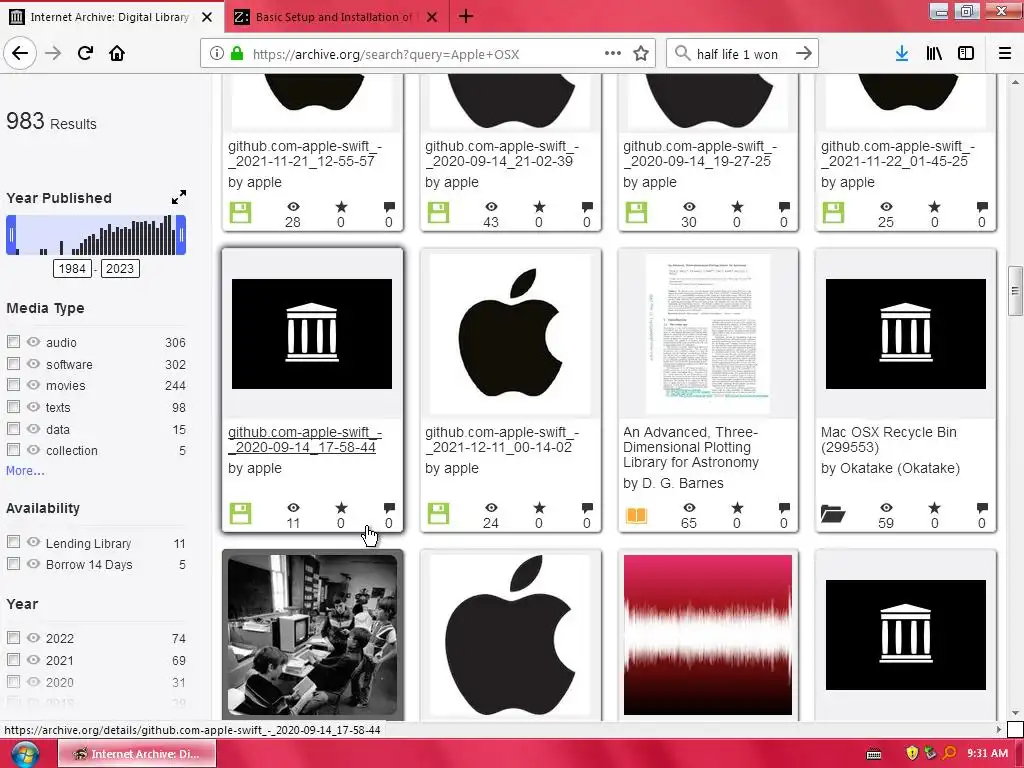Click Internet Archive taskbar button

tap(136, 754)
